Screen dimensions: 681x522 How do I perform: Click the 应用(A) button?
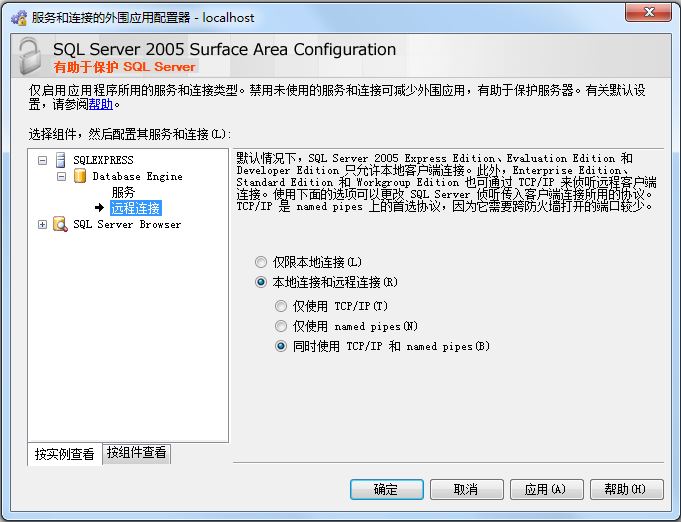546,489
